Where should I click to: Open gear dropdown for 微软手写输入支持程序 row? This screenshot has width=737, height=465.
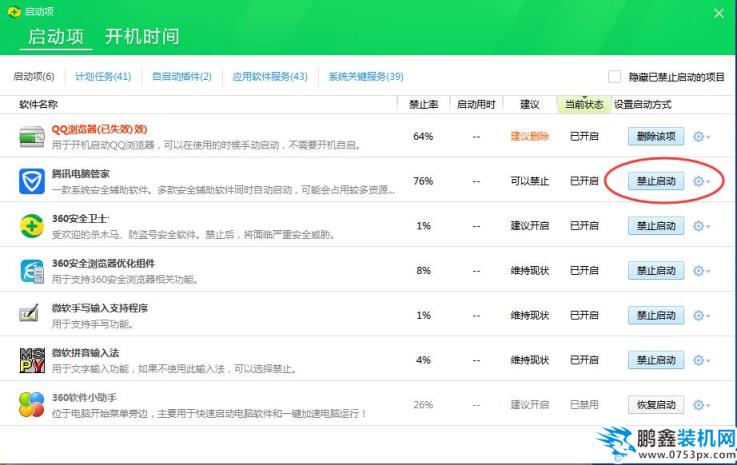click(701, 315)
